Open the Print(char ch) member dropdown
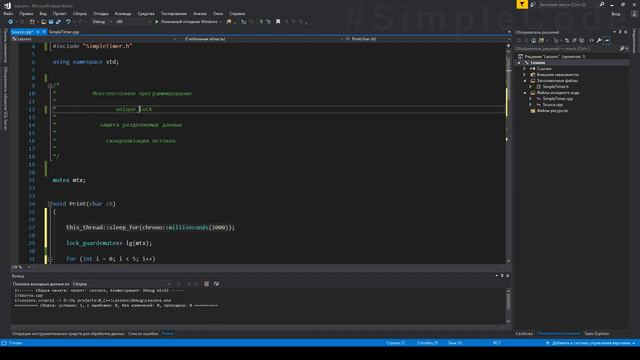Image resolution: width=640 pixels, height=360 pixels. coord(427,39)
